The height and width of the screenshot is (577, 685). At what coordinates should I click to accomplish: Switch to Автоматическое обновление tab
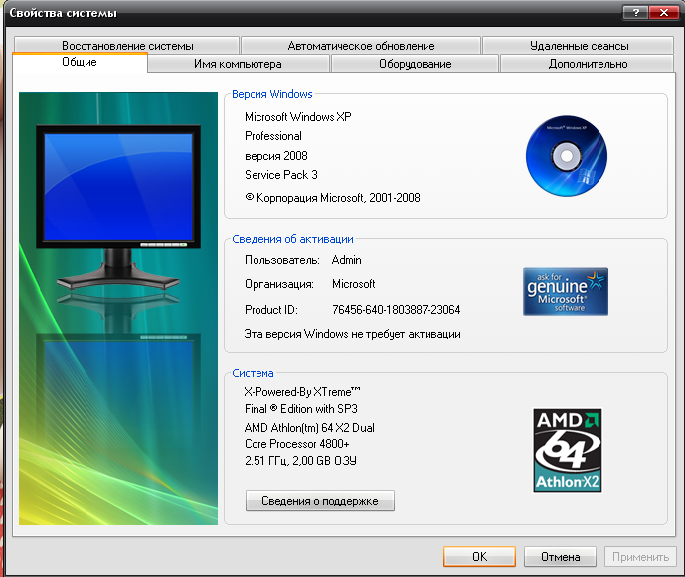[361, 45]
